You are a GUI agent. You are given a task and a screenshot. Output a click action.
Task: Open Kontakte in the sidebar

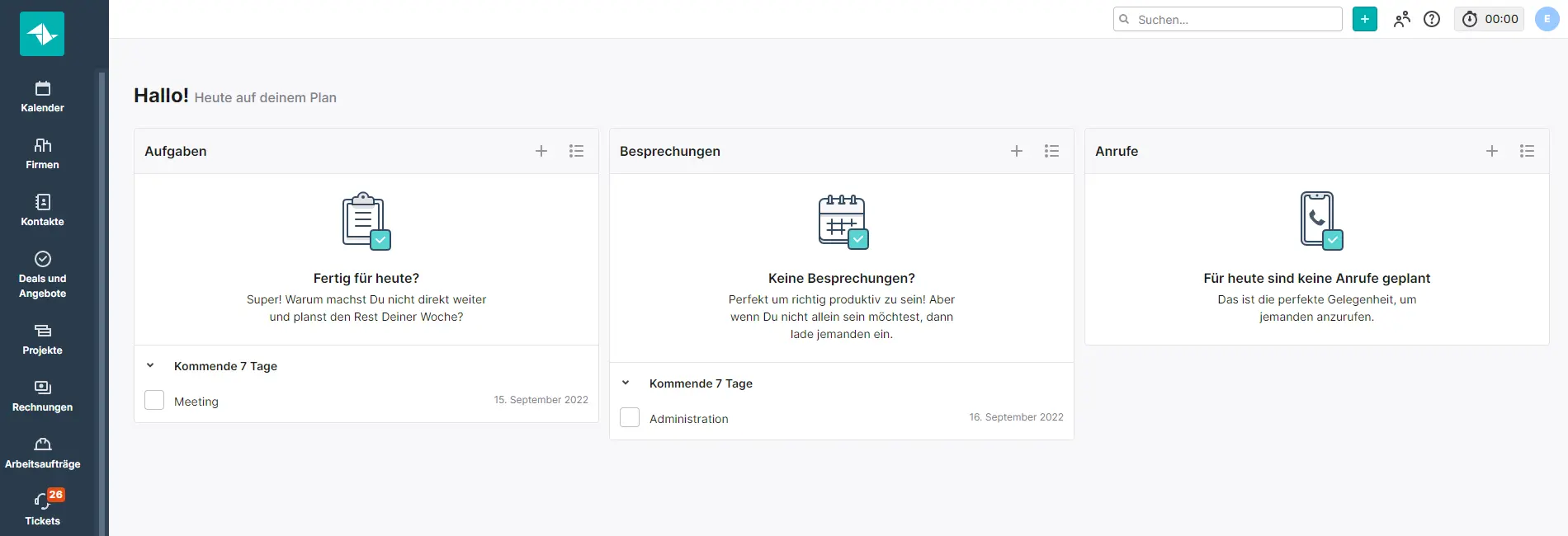coord(42,210)
